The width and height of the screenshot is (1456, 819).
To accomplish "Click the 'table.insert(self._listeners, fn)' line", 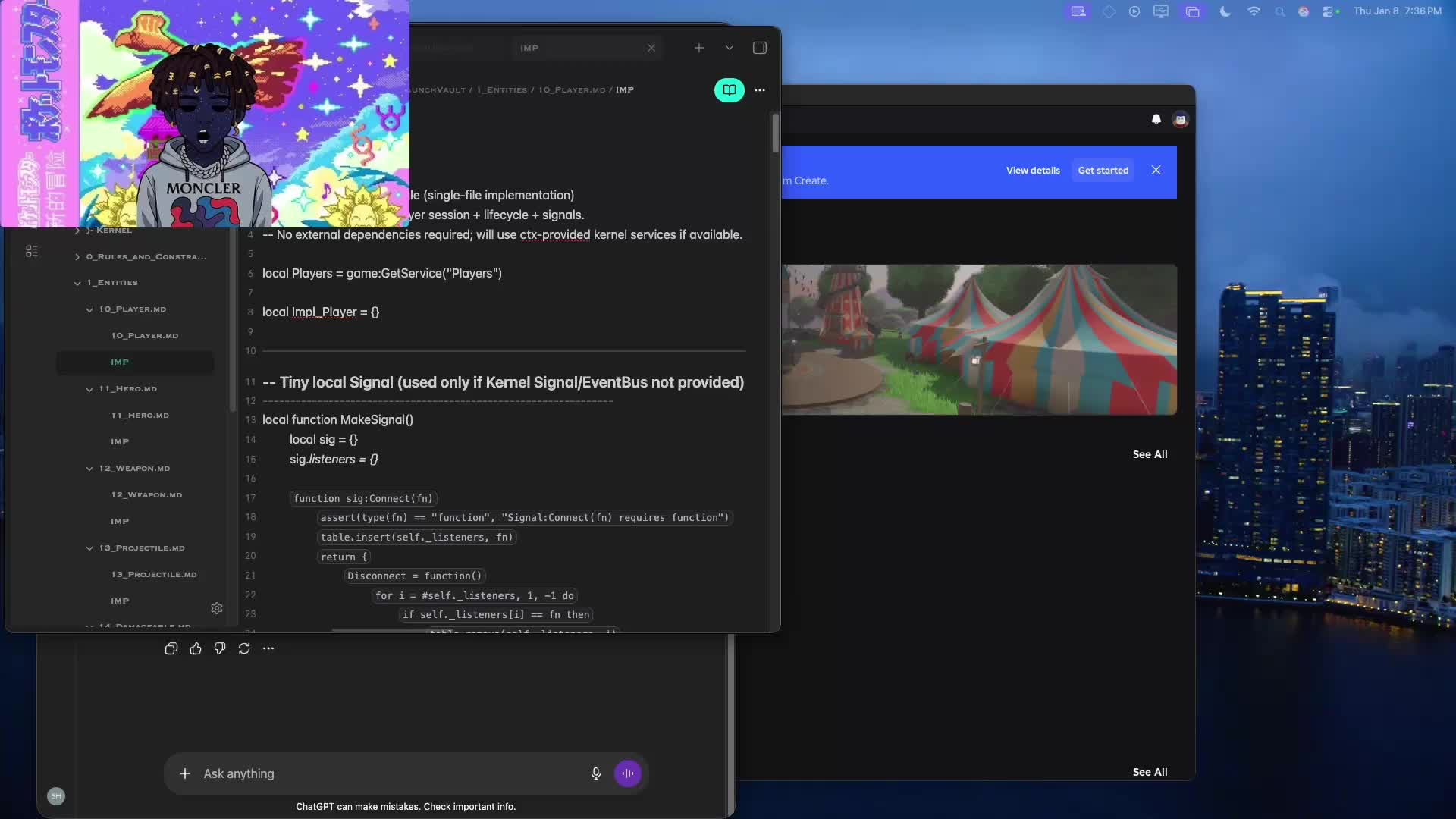I will pos(416,537).
